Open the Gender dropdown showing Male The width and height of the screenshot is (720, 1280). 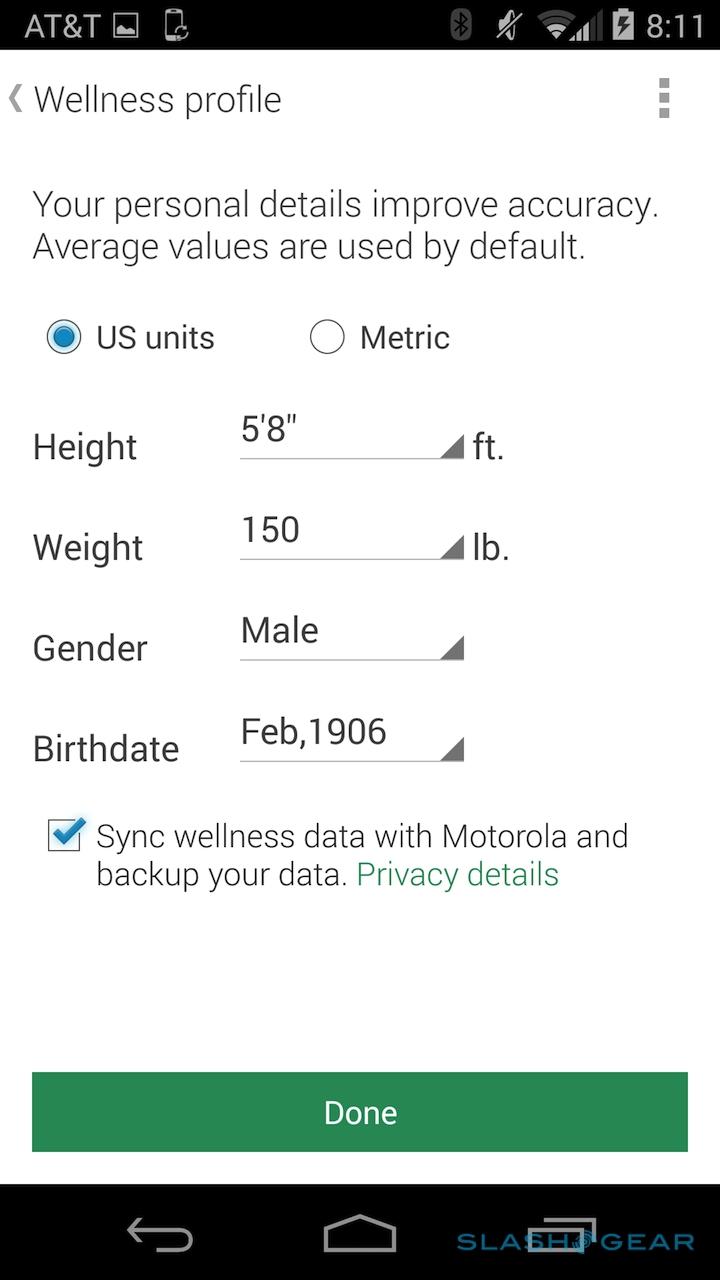click(351, 637)
